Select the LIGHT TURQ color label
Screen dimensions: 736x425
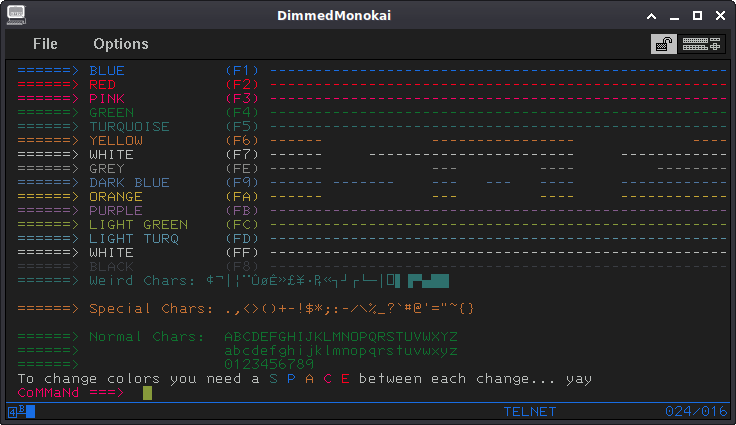134,239
